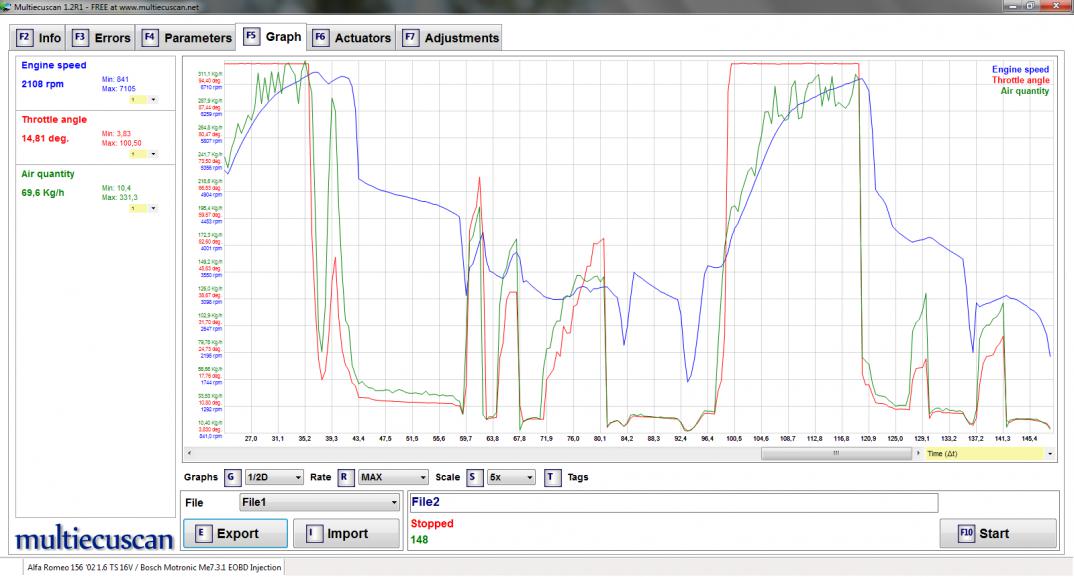This screenshot has height=577, width=1074.
Task: Expand the File1 file selector dropdown
Action: (x=319, y=502)
